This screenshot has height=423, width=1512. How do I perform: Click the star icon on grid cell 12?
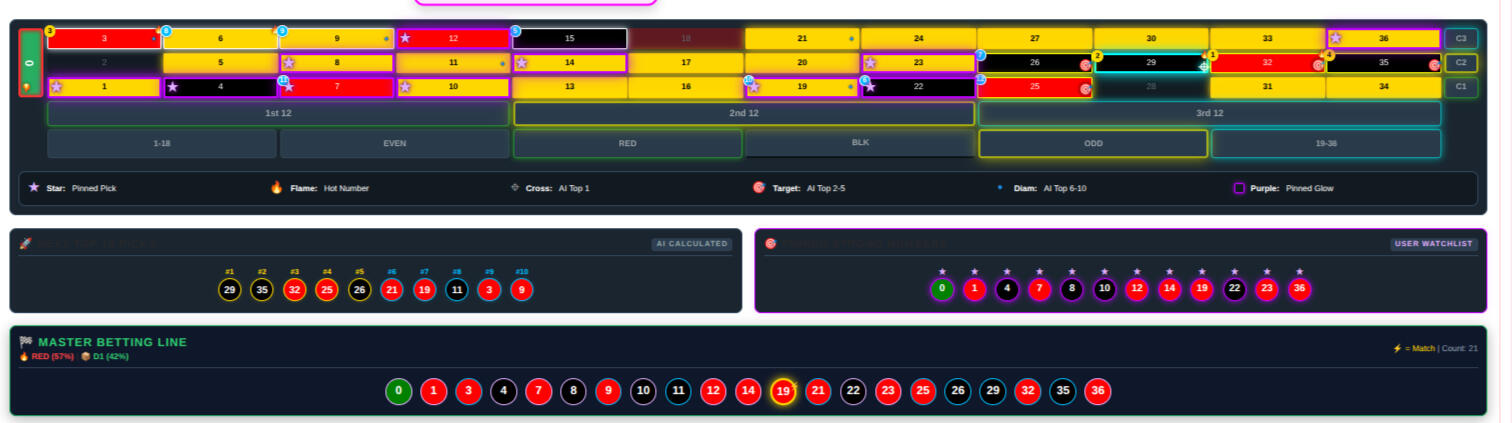405,39
